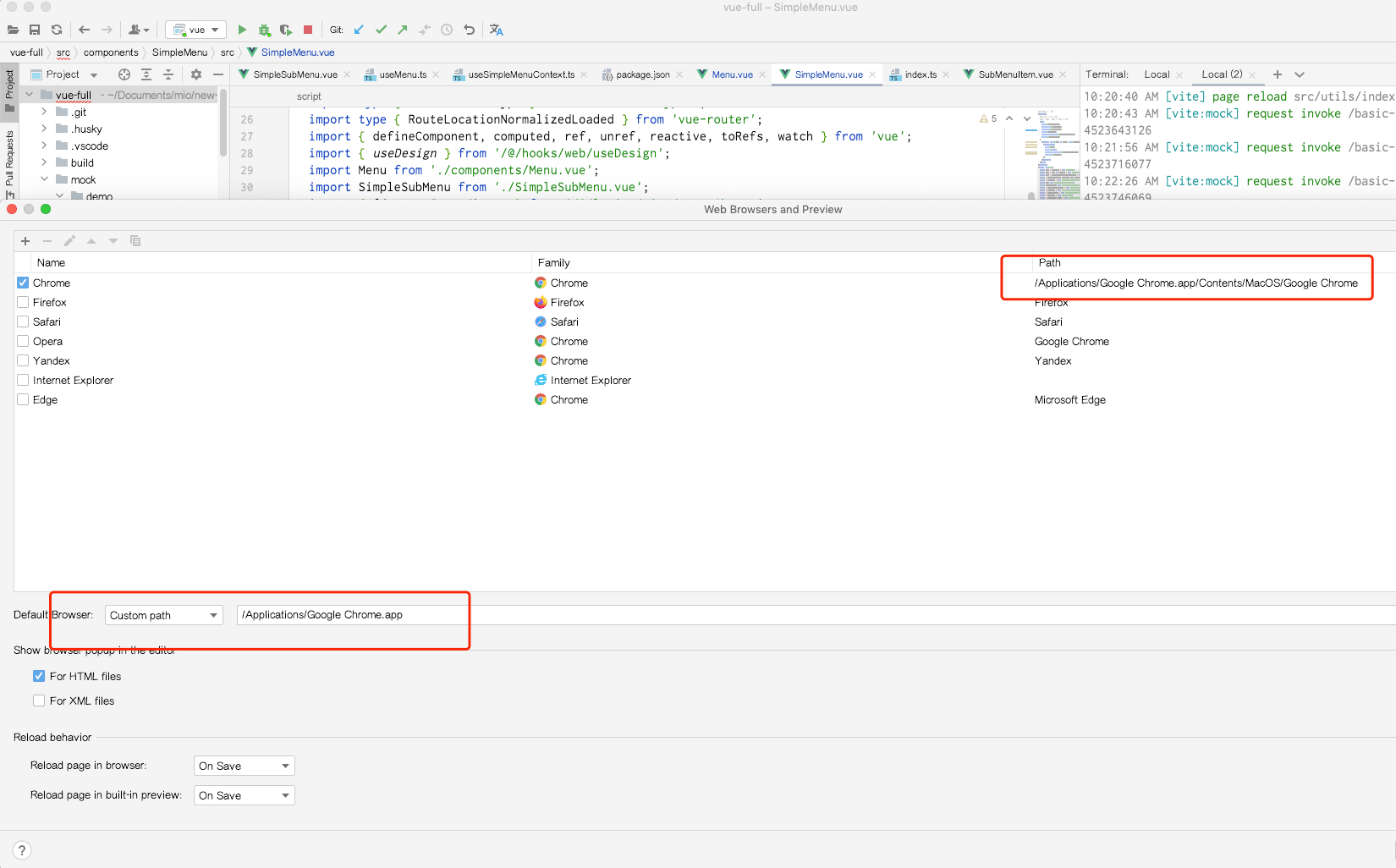The image size is (1396, 868).
Task: Click the custom browser path input field
Action: pos(816,615)
